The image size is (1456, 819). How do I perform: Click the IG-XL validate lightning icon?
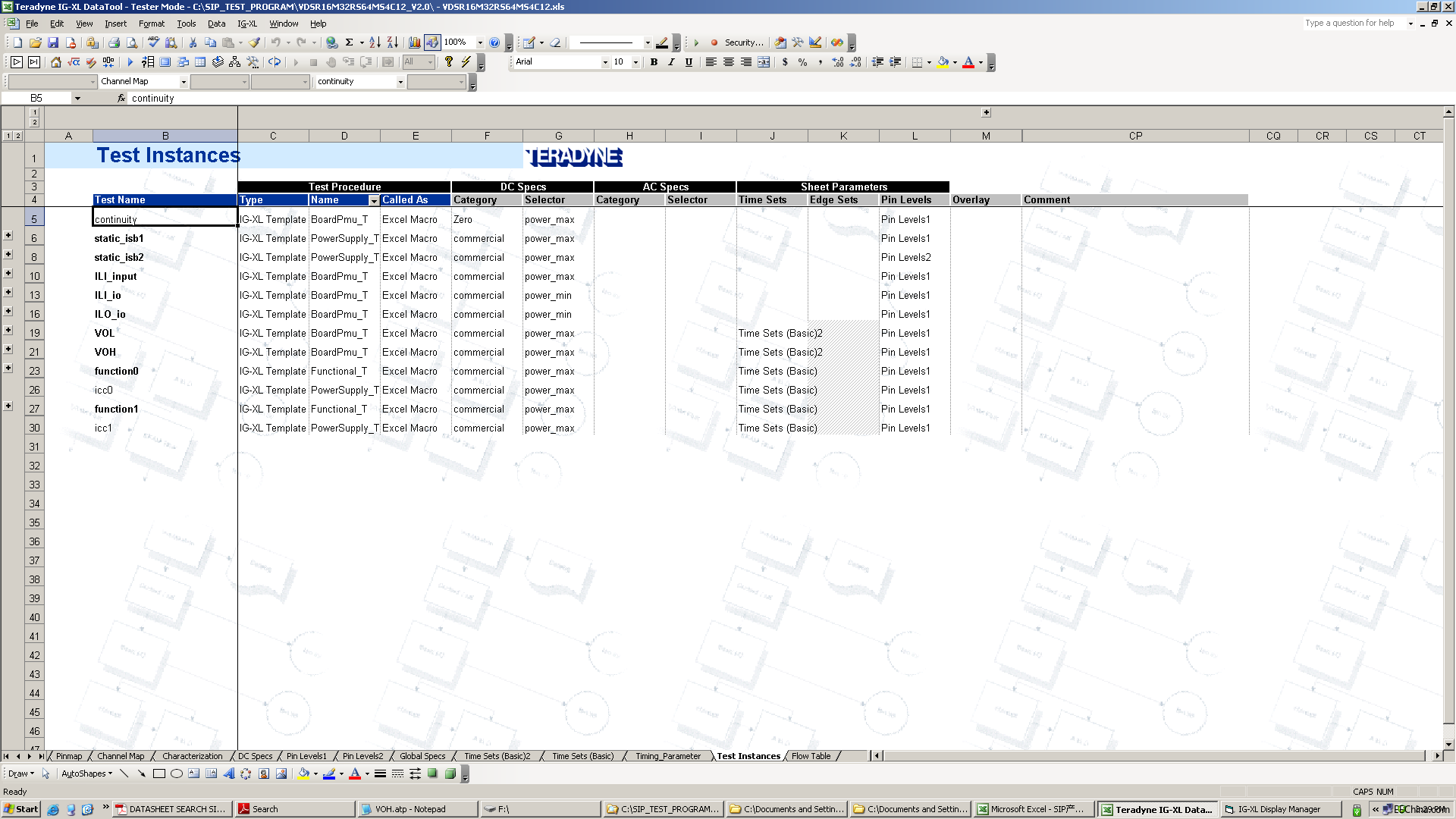[466, 62]
